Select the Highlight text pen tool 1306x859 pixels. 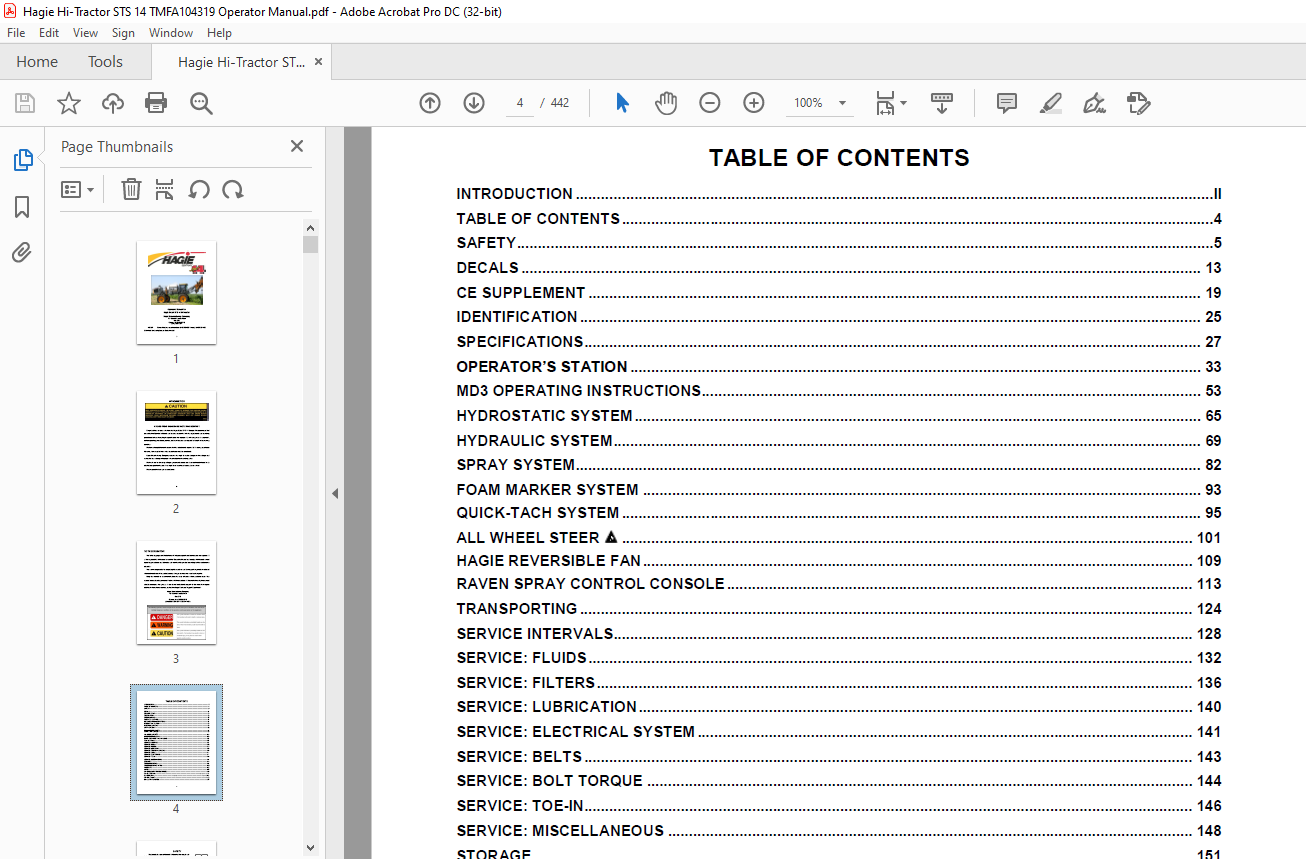1050,103
